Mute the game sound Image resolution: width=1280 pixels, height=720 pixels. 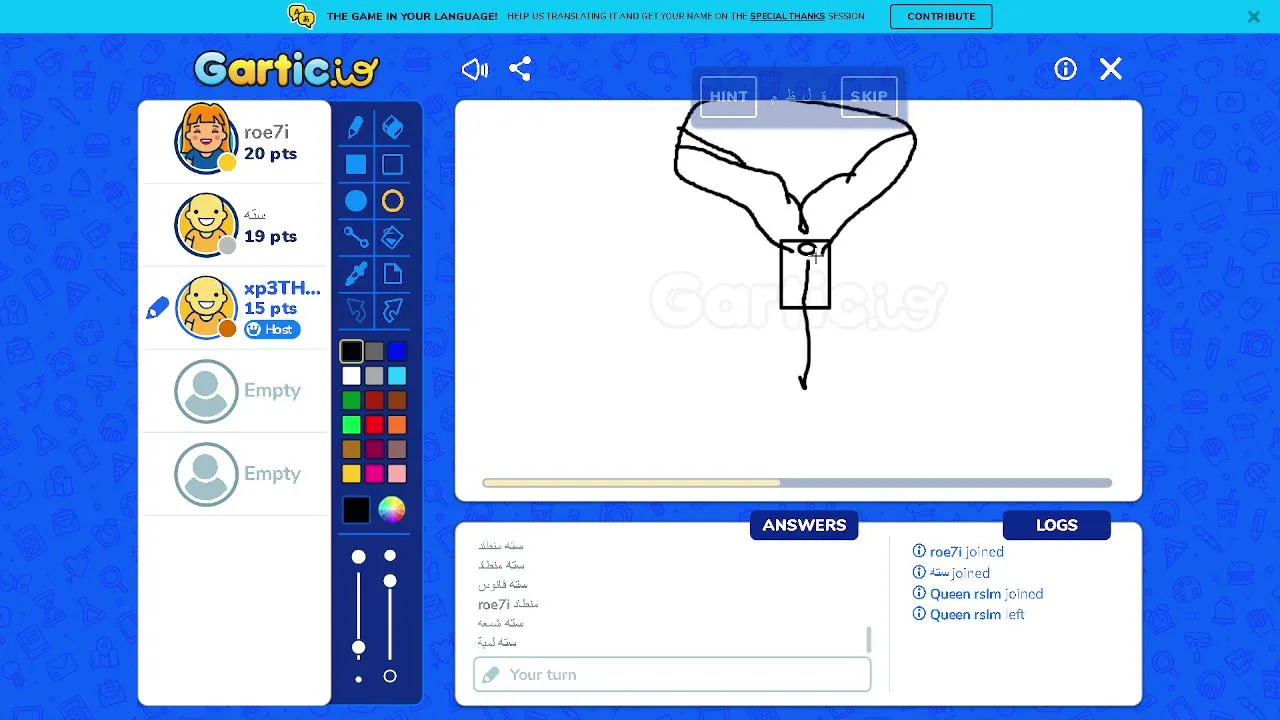click(x=475, y=69)
